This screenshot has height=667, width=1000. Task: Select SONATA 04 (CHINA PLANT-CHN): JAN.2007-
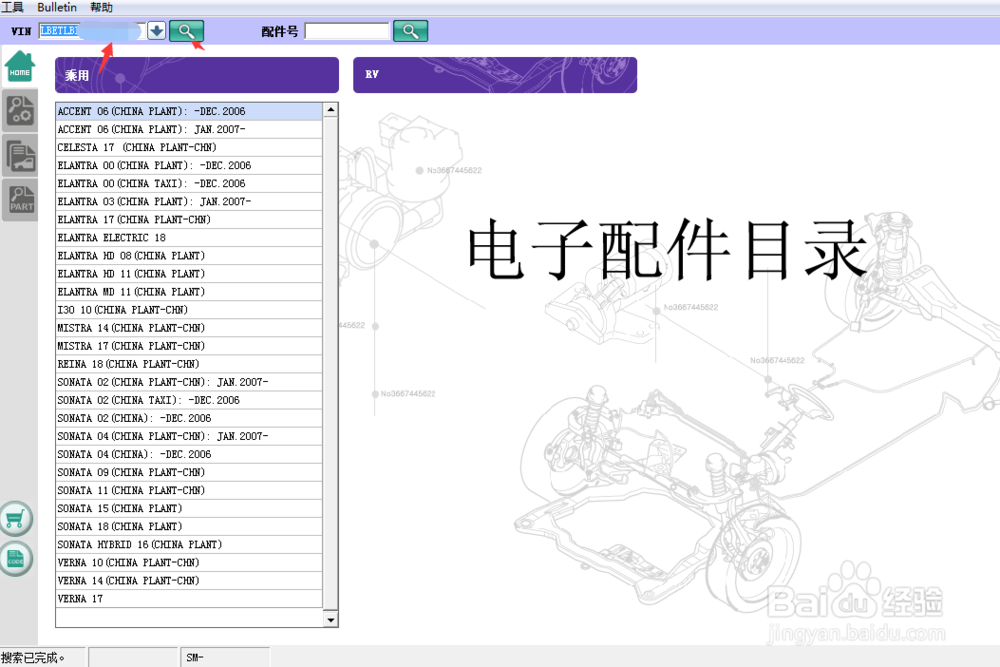189,436
